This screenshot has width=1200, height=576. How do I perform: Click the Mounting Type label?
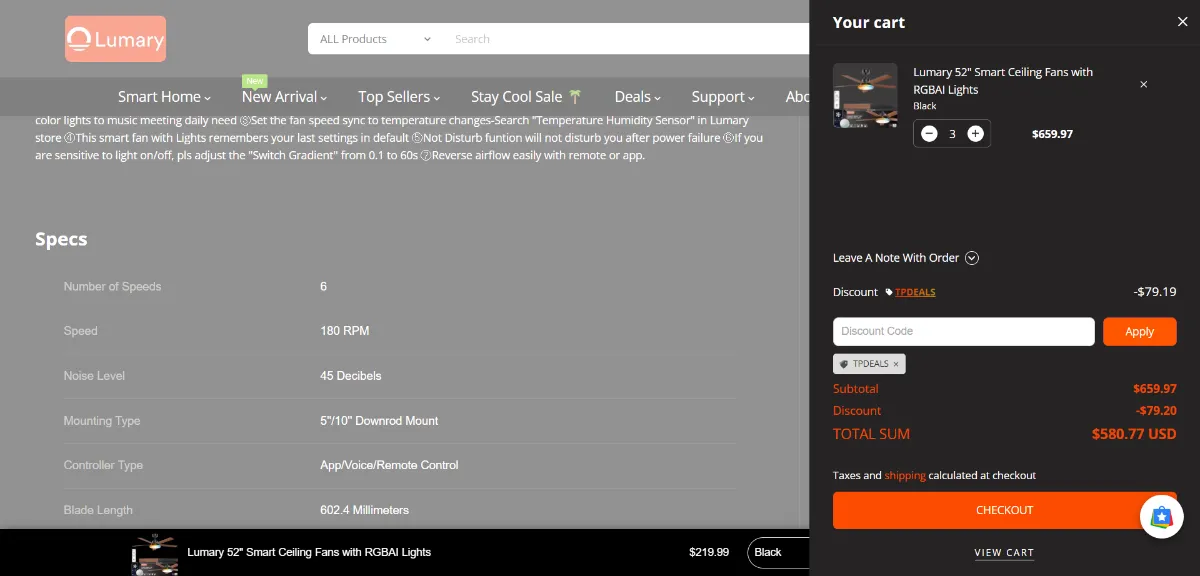pos(102,421)
